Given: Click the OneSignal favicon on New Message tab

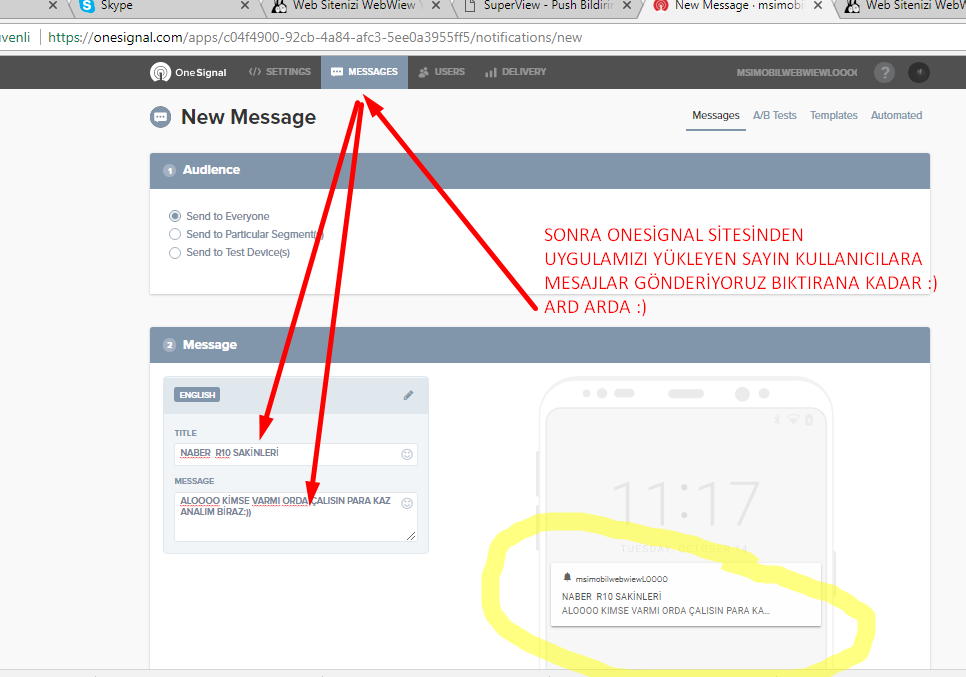Looking at the screenshot, I should pos(661,6).
